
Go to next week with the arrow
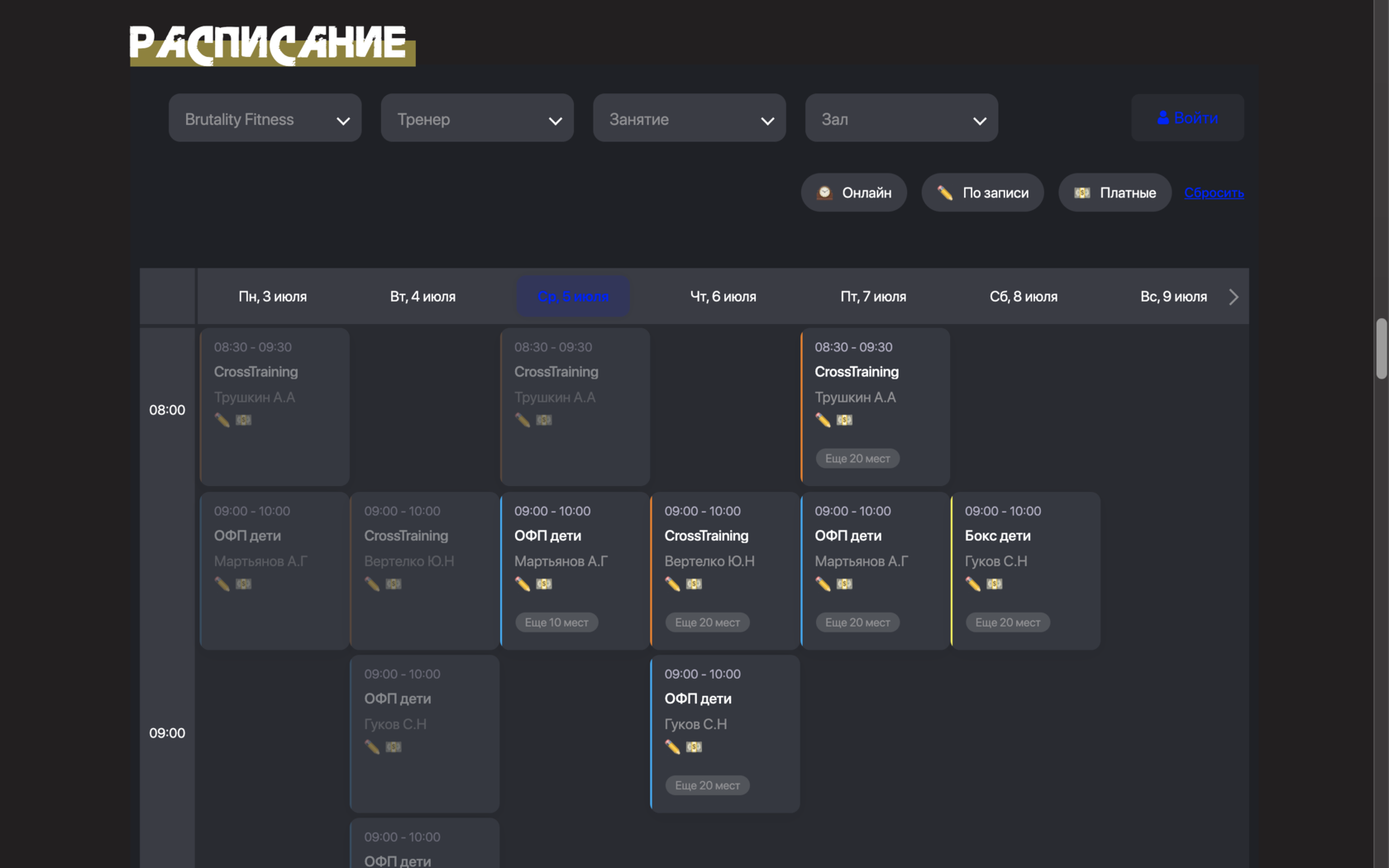pos(1234,297)
